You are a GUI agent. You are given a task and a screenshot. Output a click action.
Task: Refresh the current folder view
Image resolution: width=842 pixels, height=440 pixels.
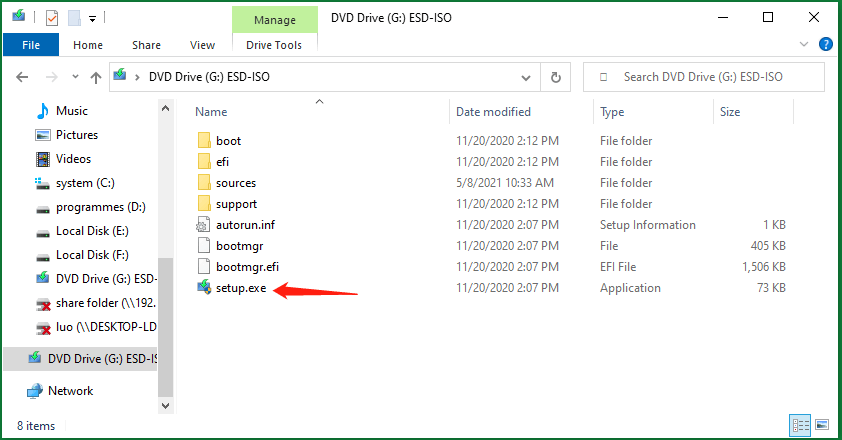tap(555, 77)
